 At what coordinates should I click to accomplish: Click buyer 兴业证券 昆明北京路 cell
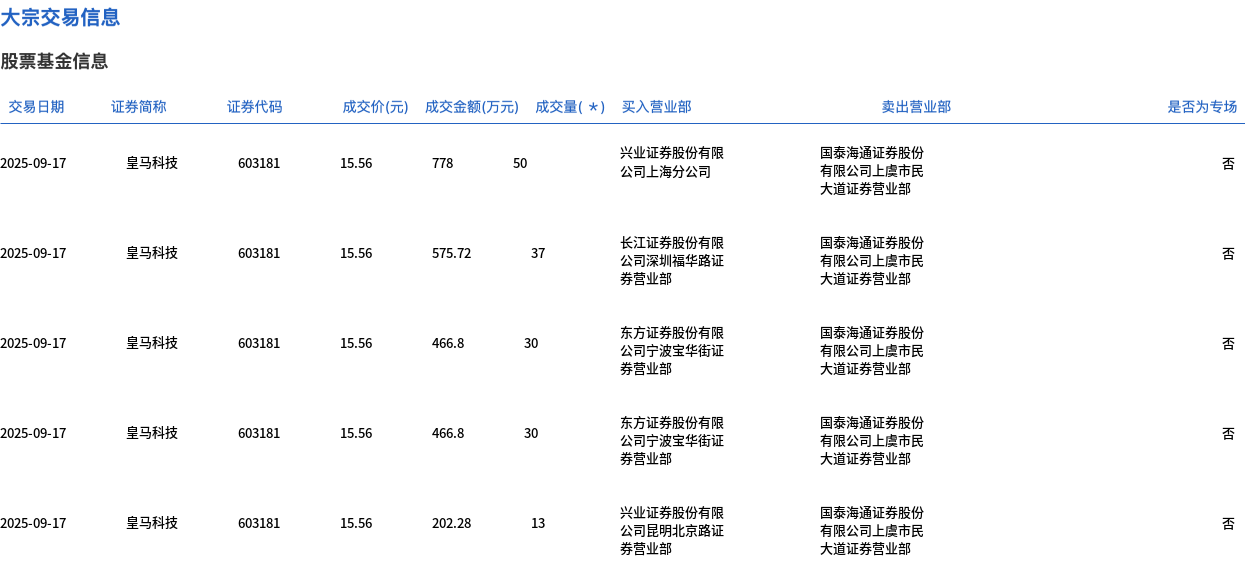(671, 531)
